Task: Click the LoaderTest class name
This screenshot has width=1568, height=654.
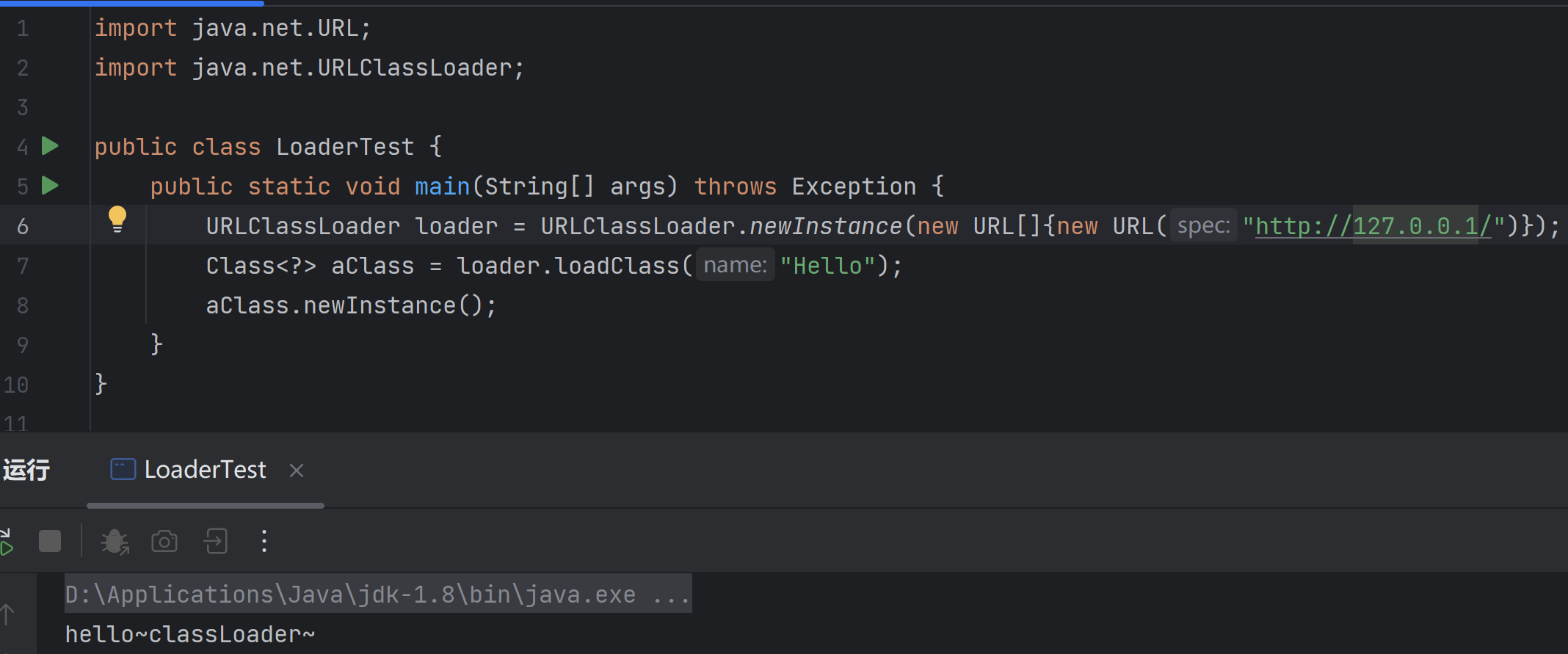Action: (345, 147)
